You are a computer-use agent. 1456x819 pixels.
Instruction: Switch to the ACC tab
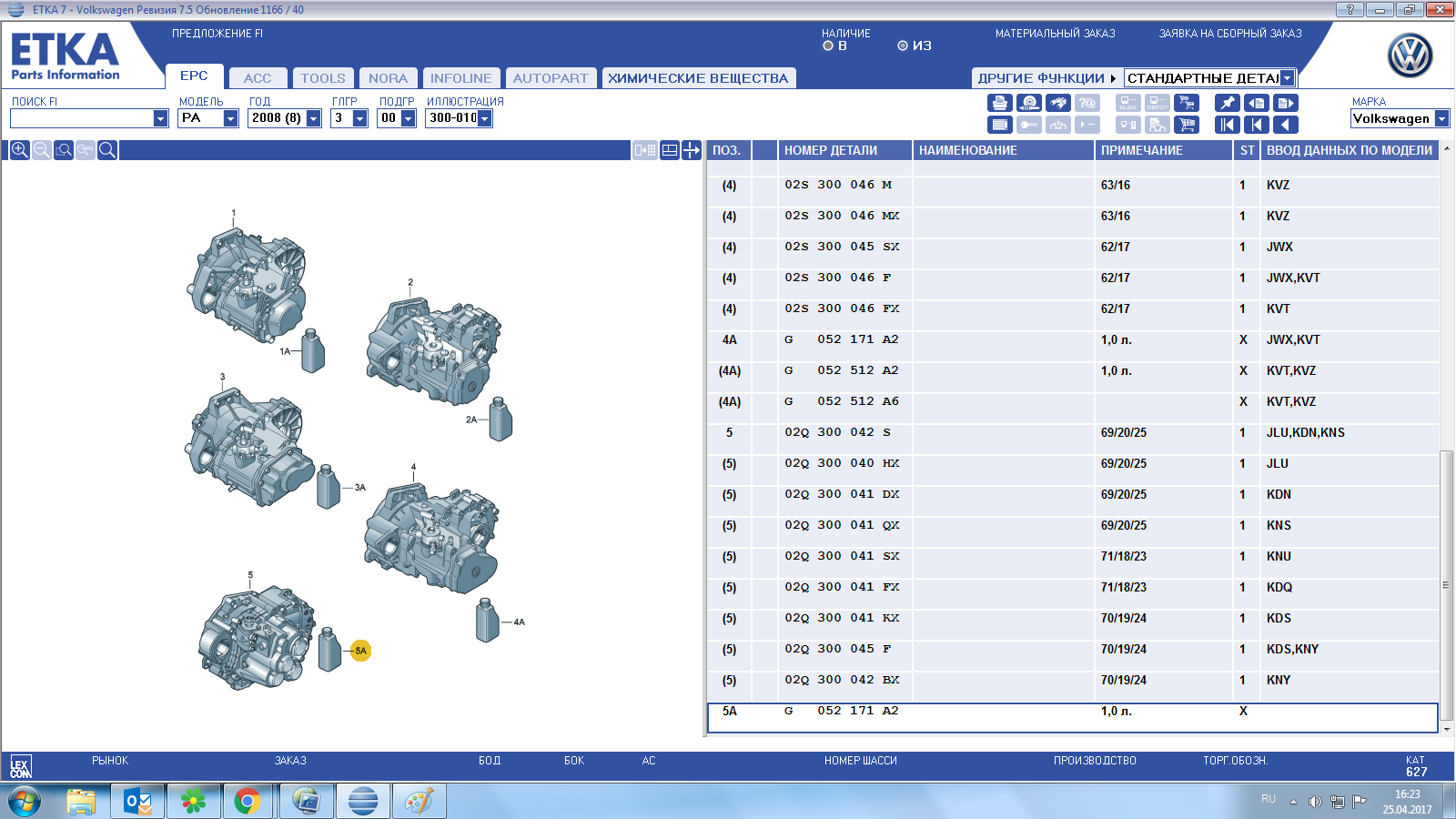[258, 78]
